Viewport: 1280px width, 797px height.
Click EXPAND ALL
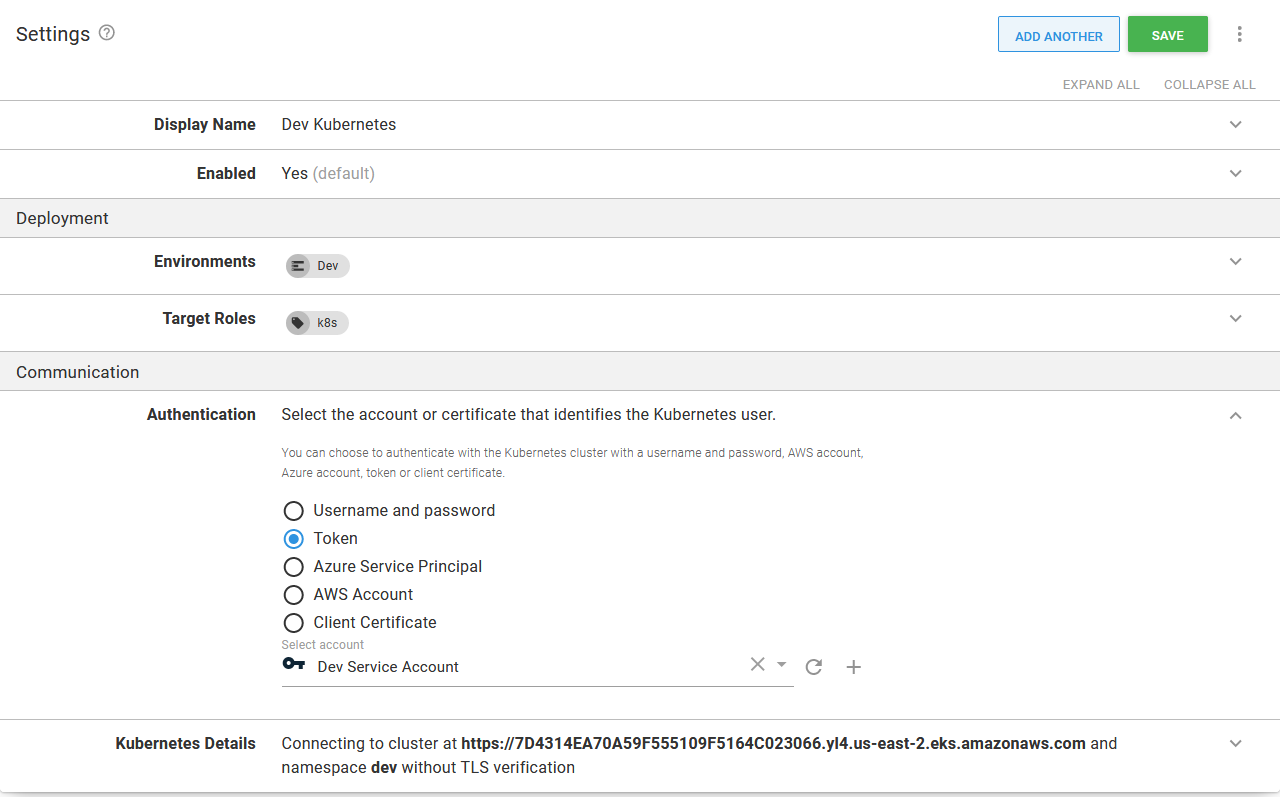(1101, 84)
